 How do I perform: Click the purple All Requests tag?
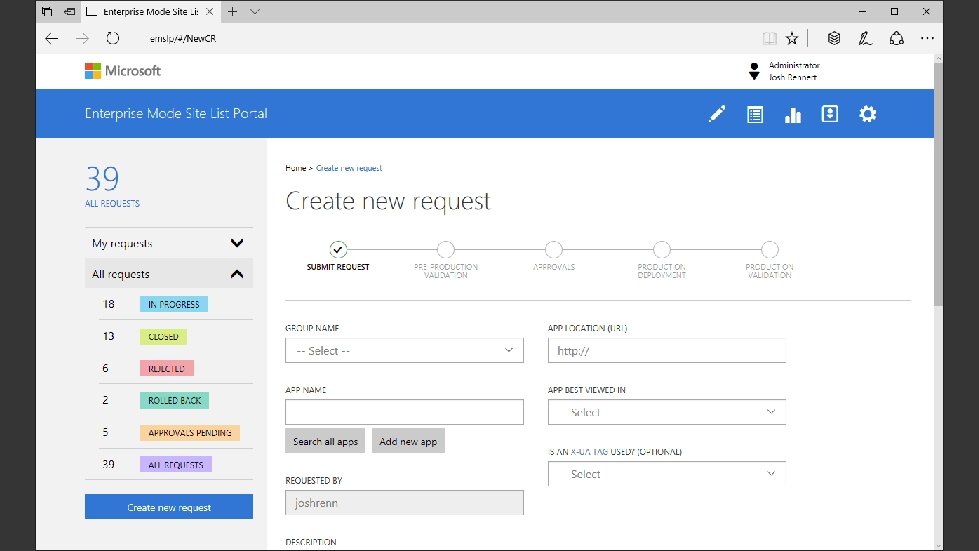176,464
